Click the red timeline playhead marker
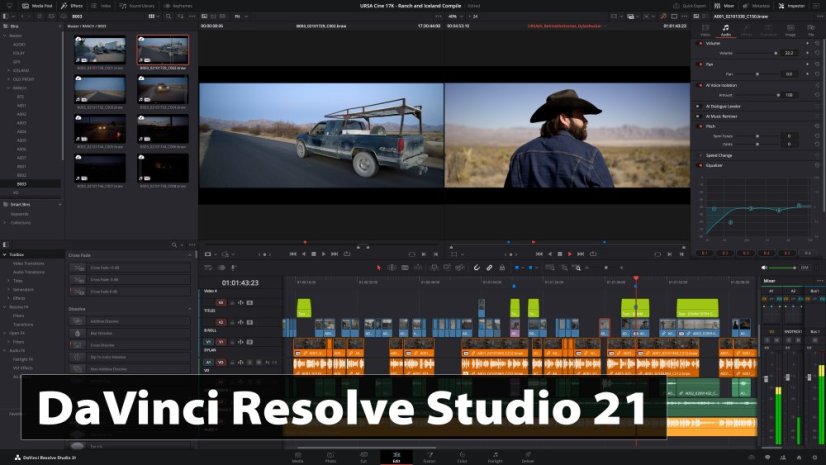The width and height of the screenshot is (826, 465). (636, 278)
